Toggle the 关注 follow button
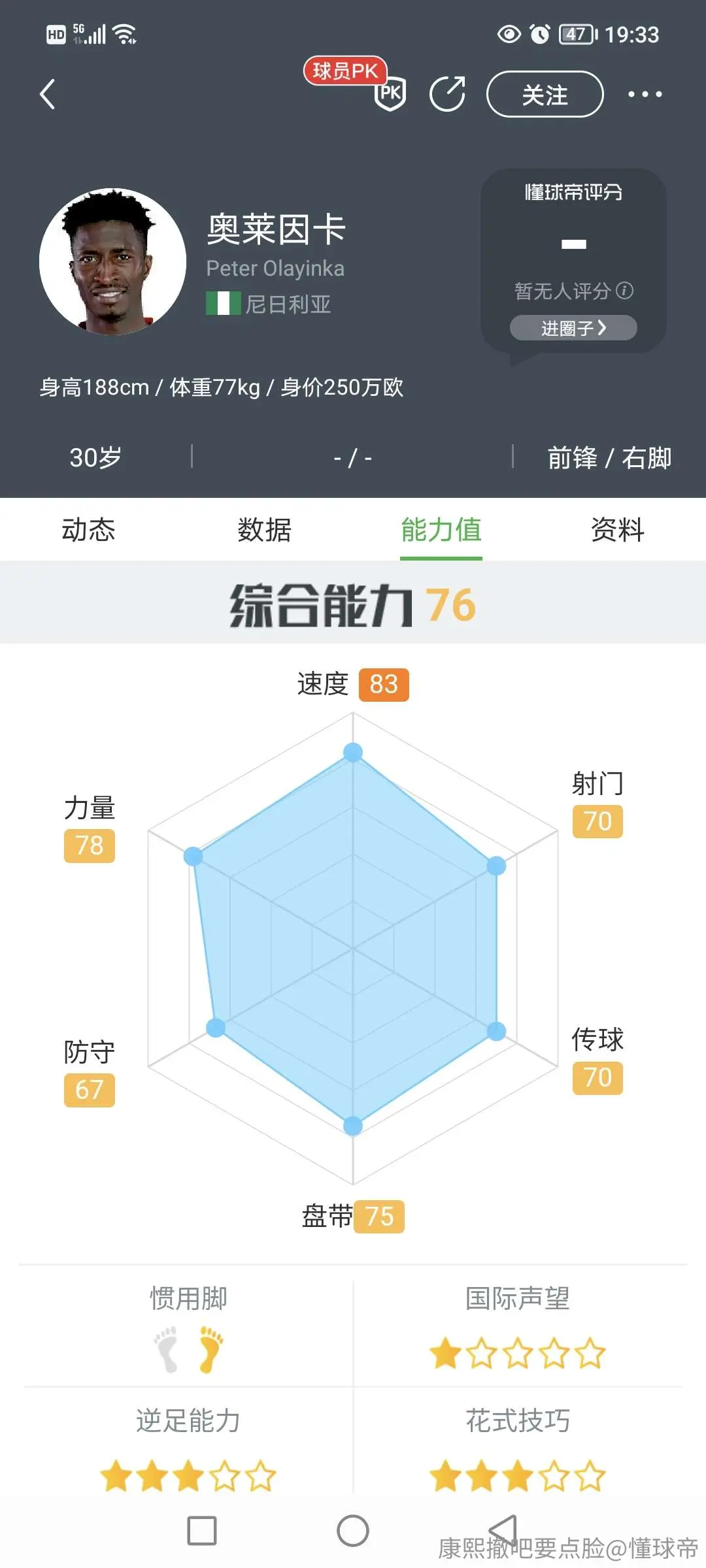This screenshot has height=1568, width=706. (x=545, y=94)
